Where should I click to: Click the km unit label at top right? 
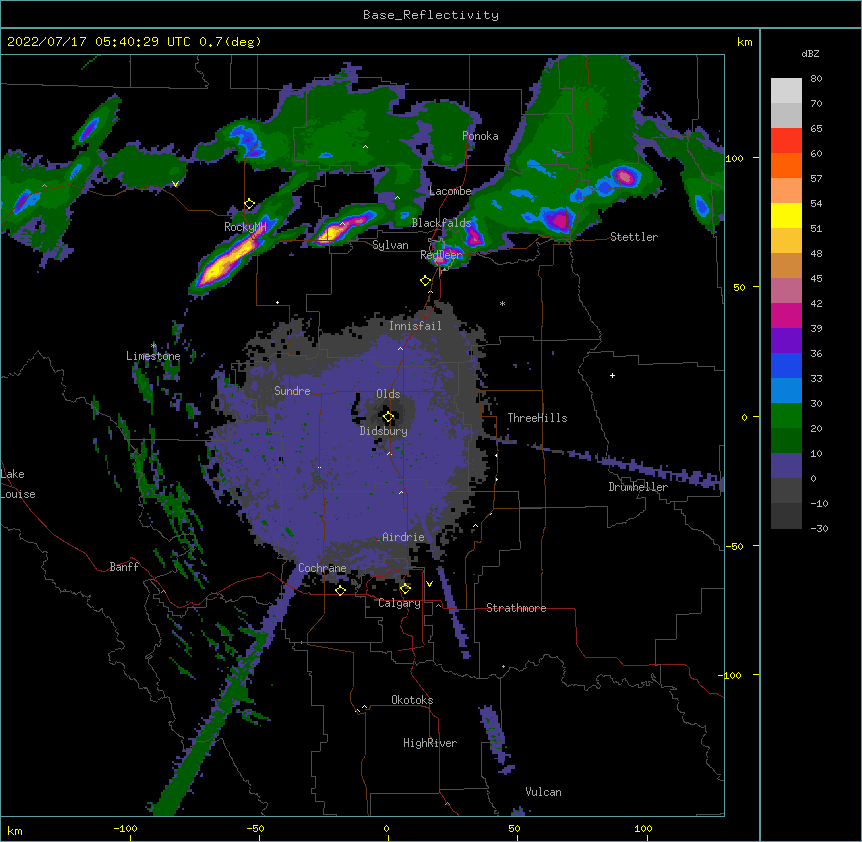tap(745, 42)
